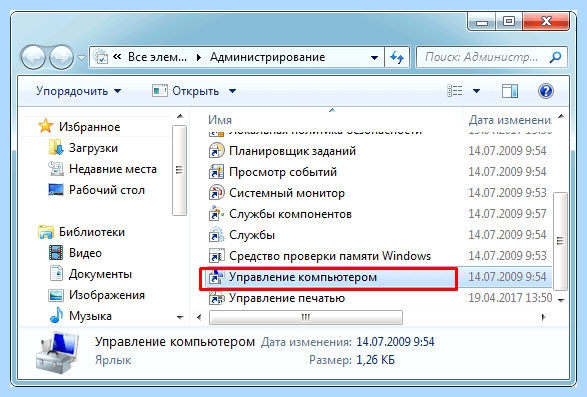Image resolution: width=587 pixels, height=397 pixels.
Task: Click the Музыка note icon
Action: coord(56,316)
